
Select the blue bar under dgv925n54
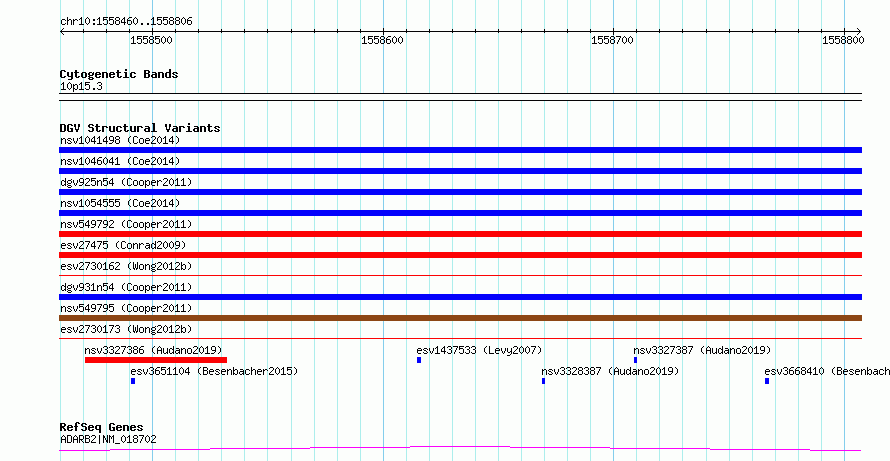[460, 192]
